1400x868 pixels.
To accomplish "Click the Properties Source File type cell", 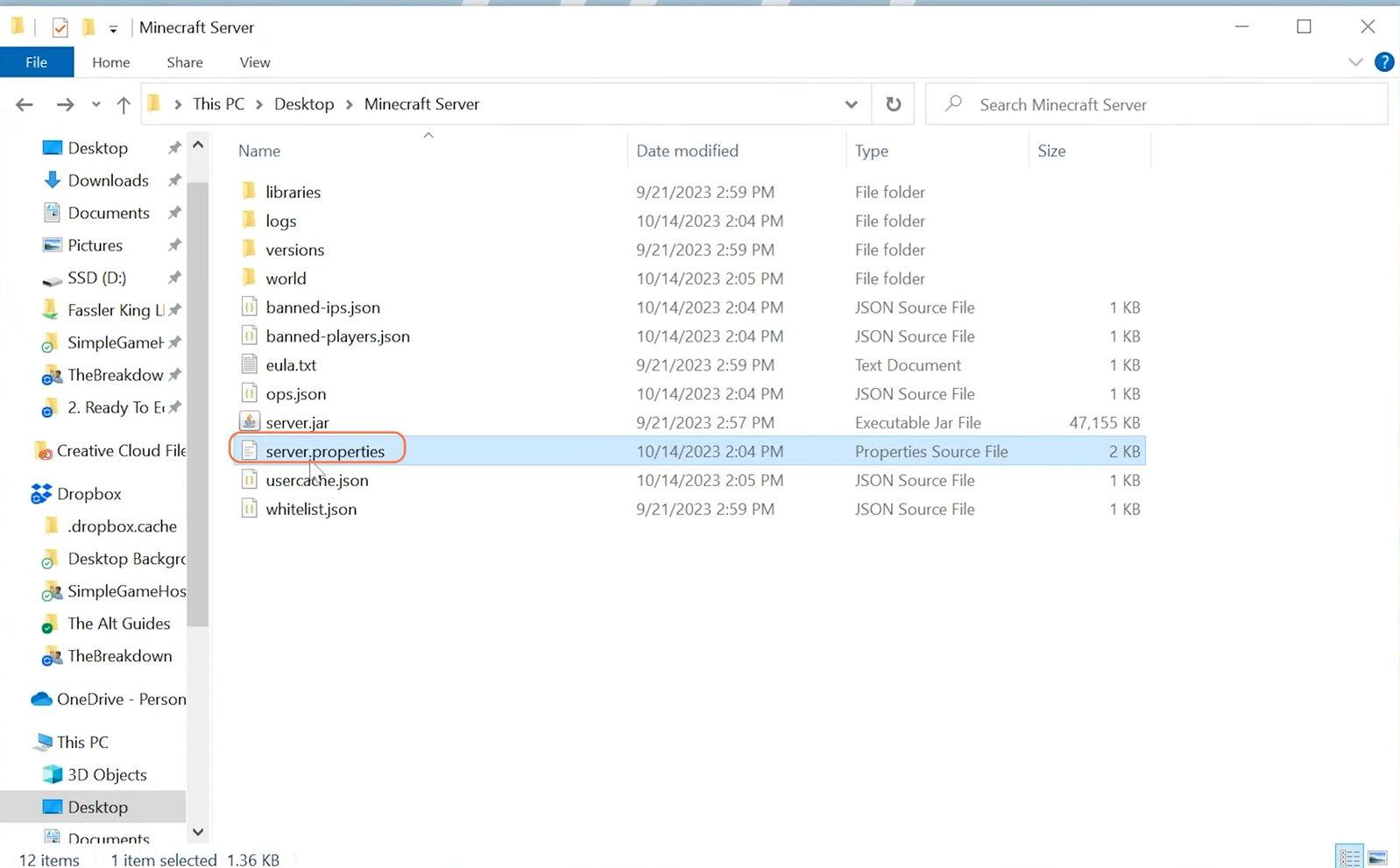I will click(x=931, y=451).
